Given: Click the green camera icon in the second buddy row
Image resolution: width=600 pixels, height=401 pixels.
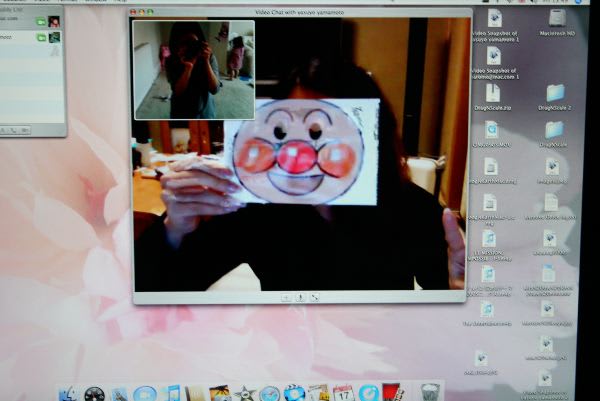Looking at the screenshot, I should coord(41,37).
